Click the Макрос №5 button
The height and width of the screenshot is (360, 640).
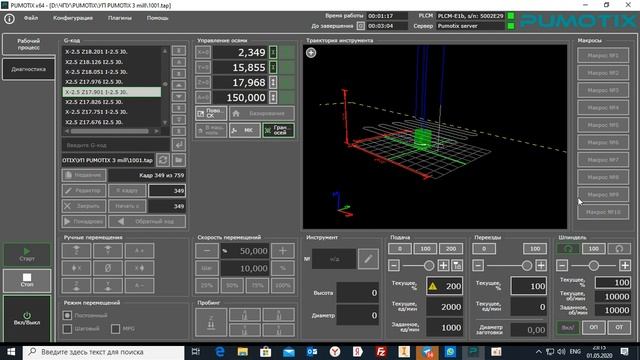(603, 125)
